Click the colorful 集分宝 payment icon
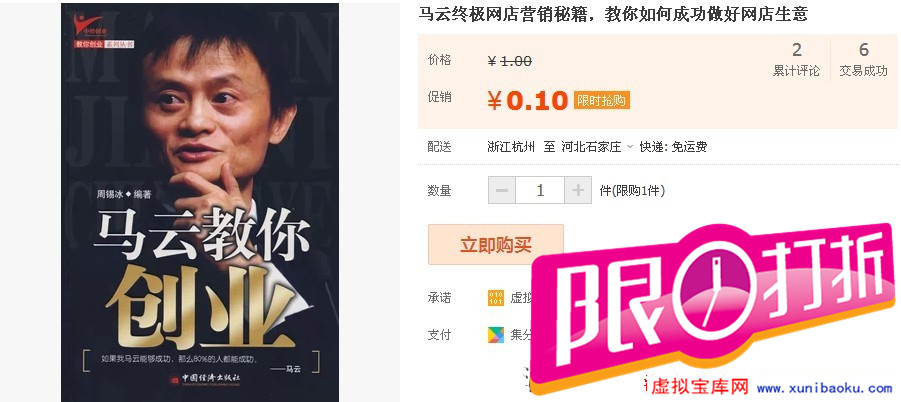This screenshot has height=402, width=901. [496, 335]
